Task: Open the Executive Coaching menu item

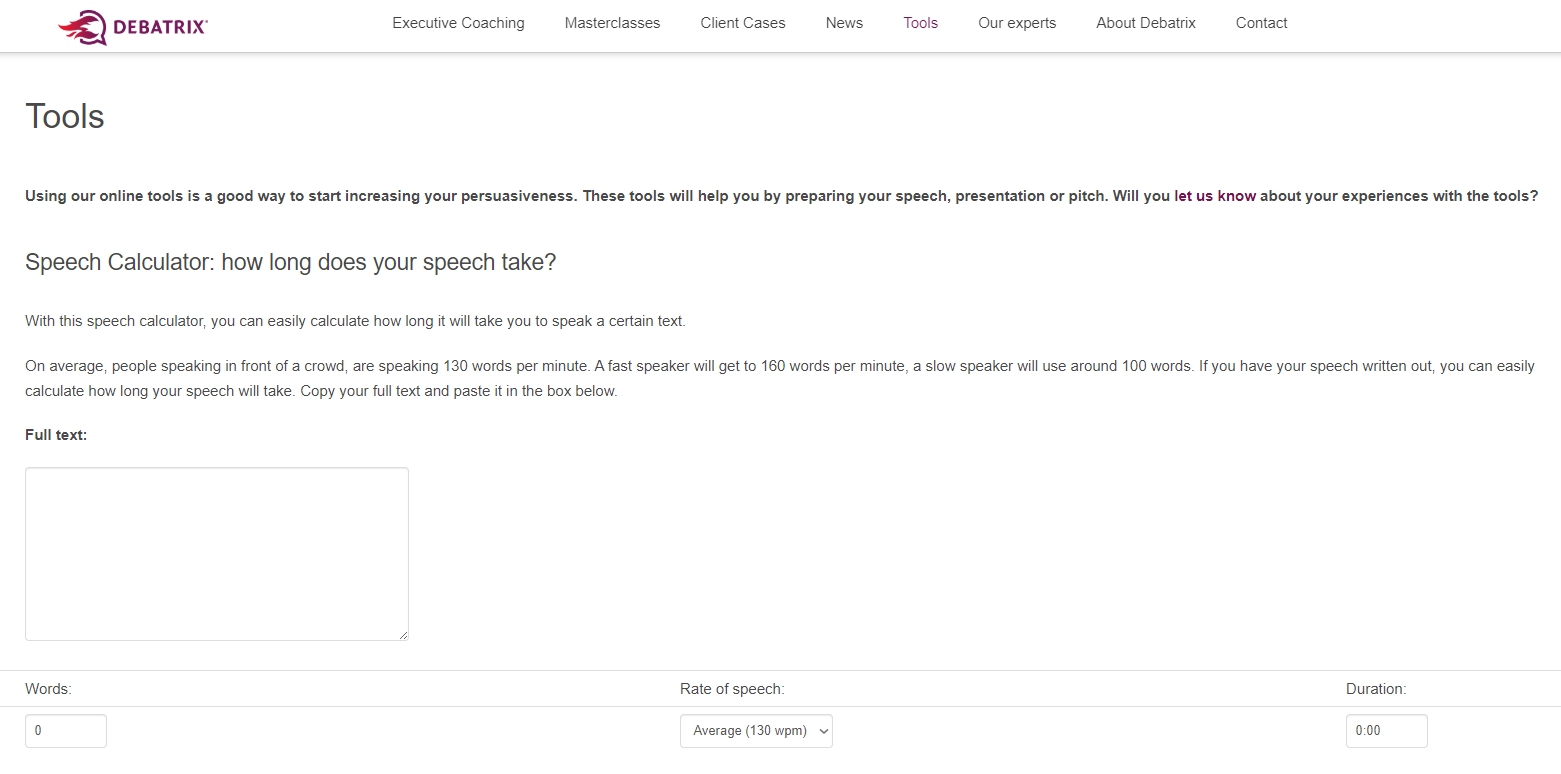Action: pos(458,23)
